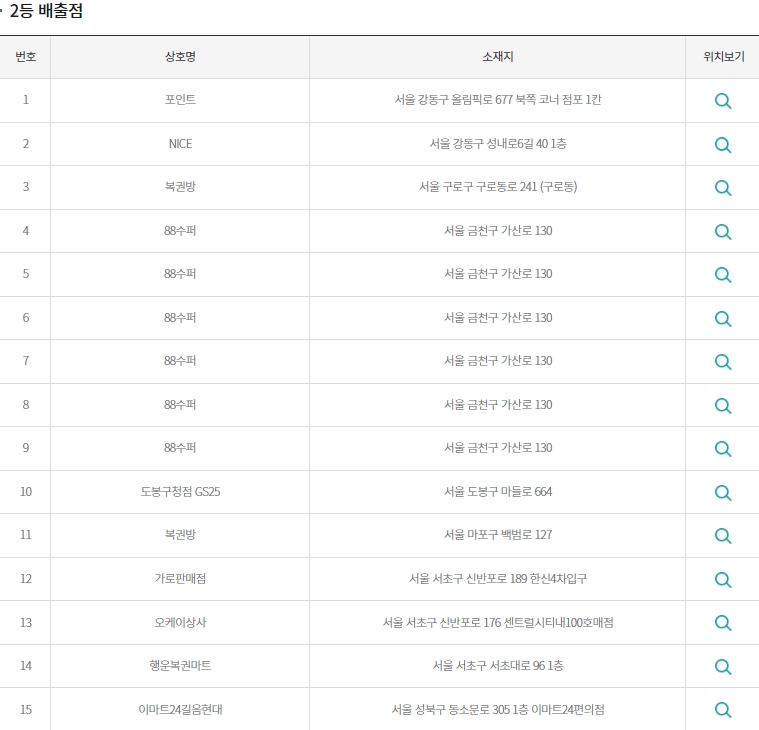Show location for row 8 88수퍼
The image size is (759, 730).
coord(723,406)
